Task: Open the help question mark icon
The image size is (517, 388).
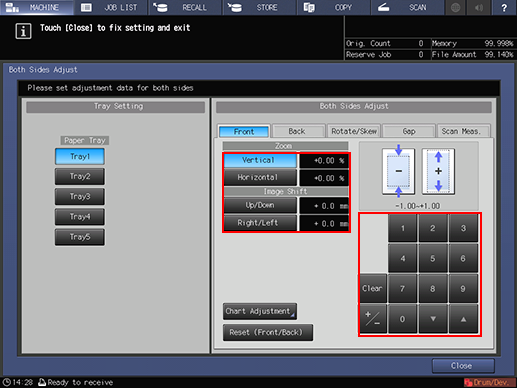Action: pyautogui.click(x=504, y=7)
